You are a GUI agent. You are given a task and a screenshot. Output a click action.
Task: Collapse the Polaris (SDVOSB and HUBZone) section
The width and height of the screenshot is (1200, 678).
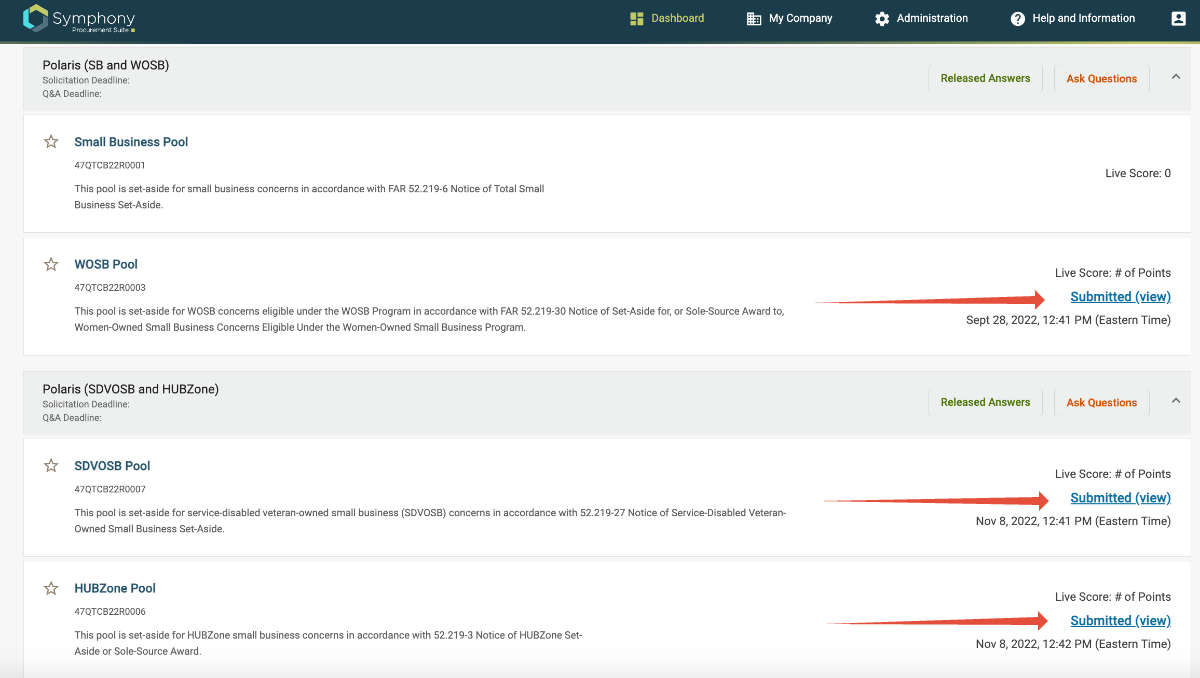tap(1176, 400)
